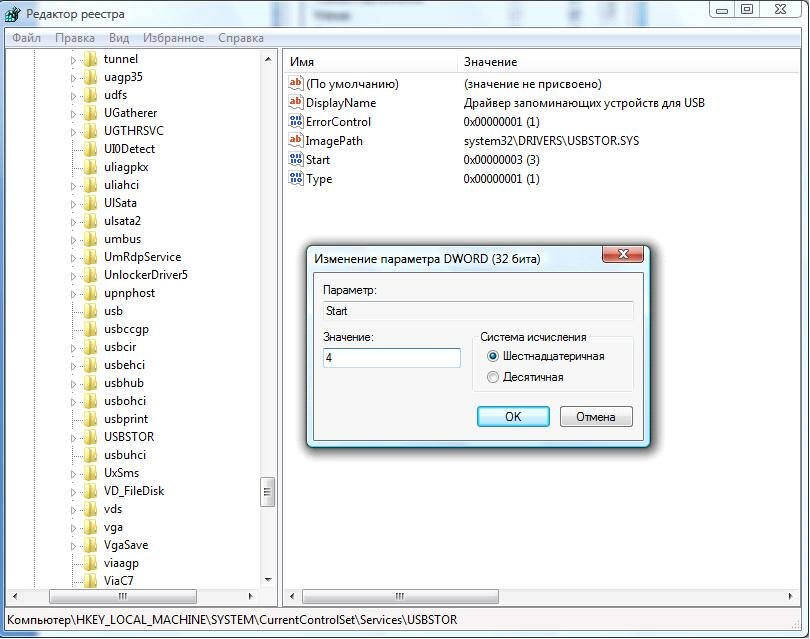Expand the UGatherer tree node arrow
The image size is (810, 639).
[73, 114]
